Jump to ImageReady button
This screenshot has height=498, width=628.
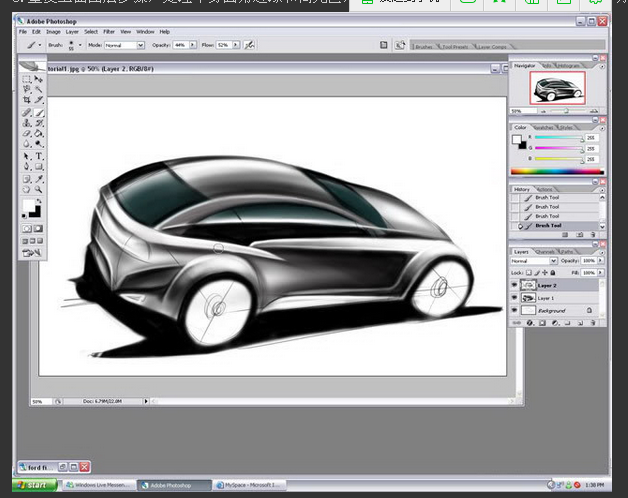32,253
